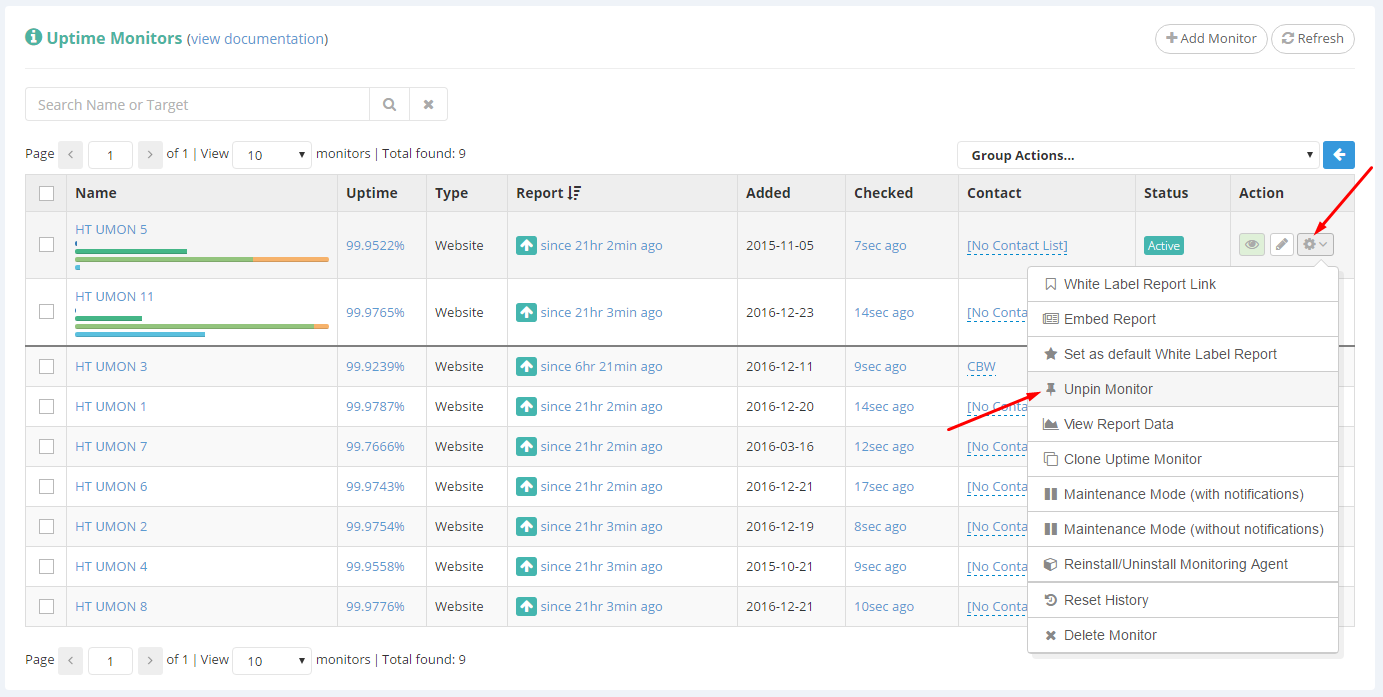Click the bottom page number field

[110, 661]
